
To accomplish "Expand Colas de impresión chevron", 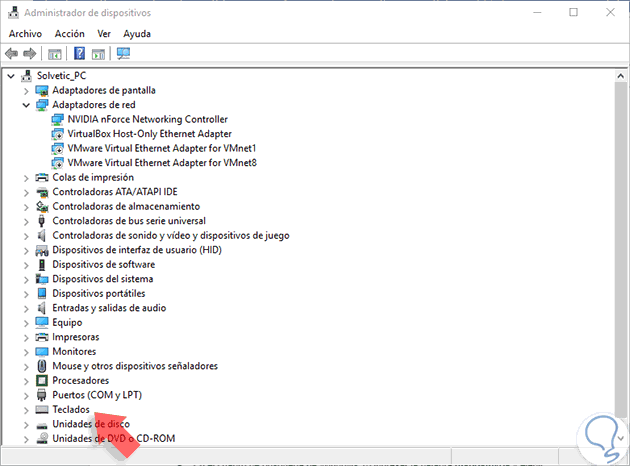I will pos(26,178).
